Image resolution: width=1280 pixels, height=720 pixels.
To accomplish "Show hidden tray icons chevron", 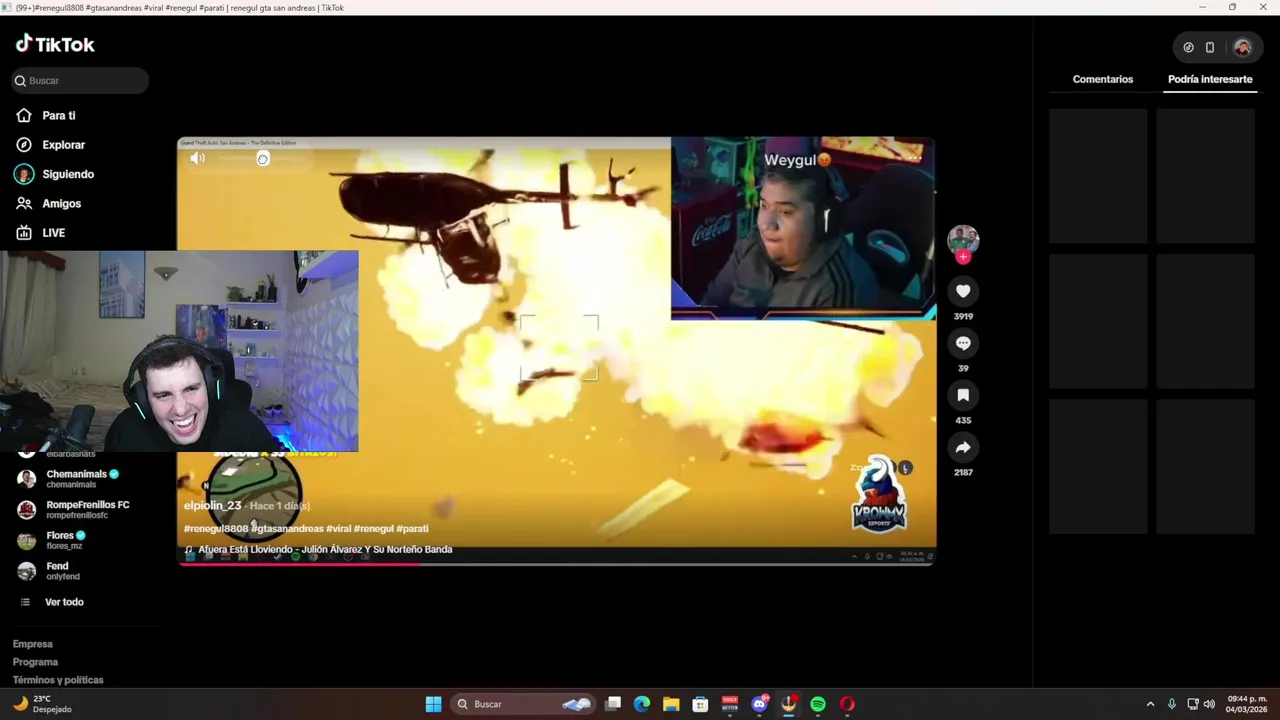I will tap(1150, 704).
